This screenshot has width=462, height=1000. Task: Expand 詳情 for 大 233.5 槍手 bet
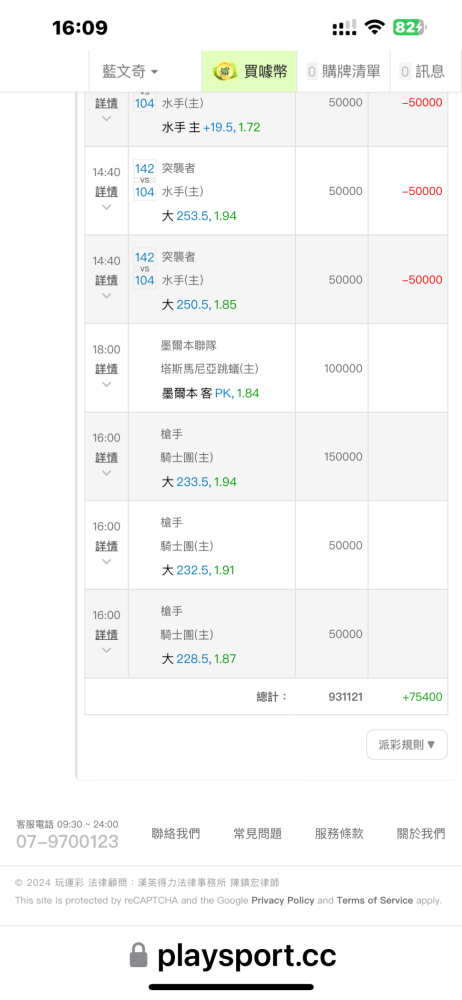pyautogui.click(x=107, y=457)
